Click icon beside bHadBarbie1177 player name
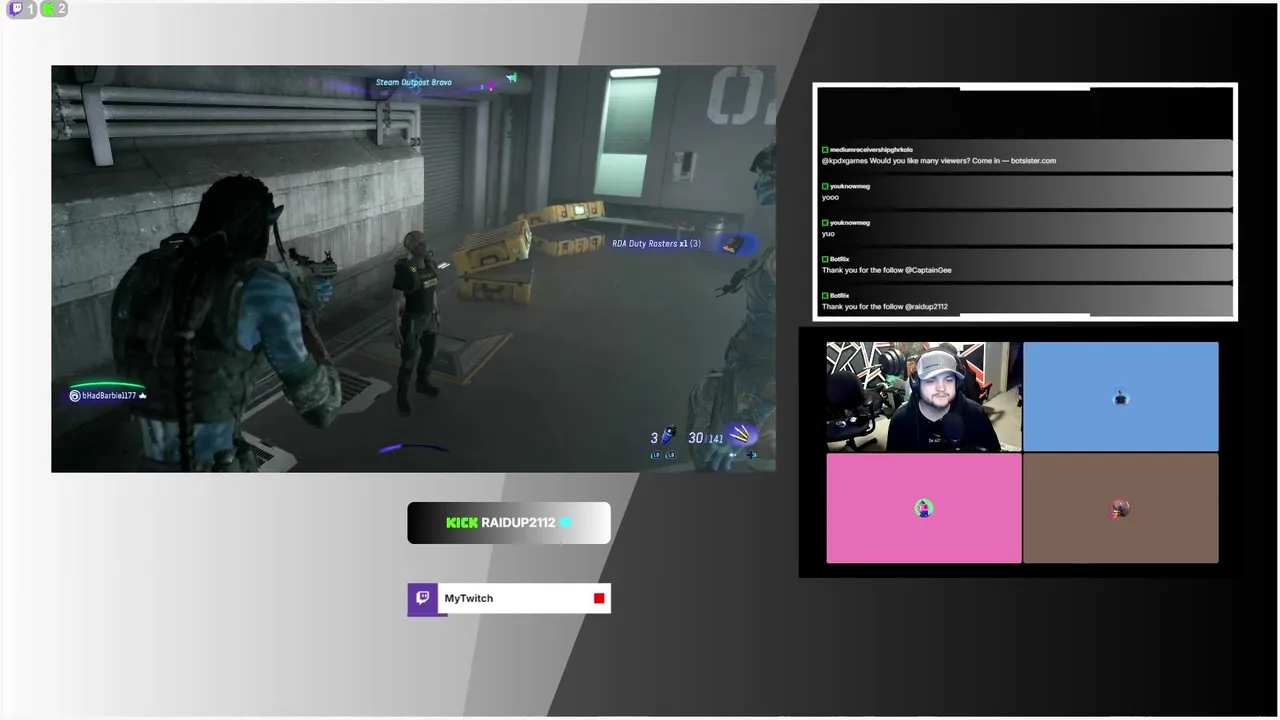The width and height of the screenshot is (1280, 720). 74,396
